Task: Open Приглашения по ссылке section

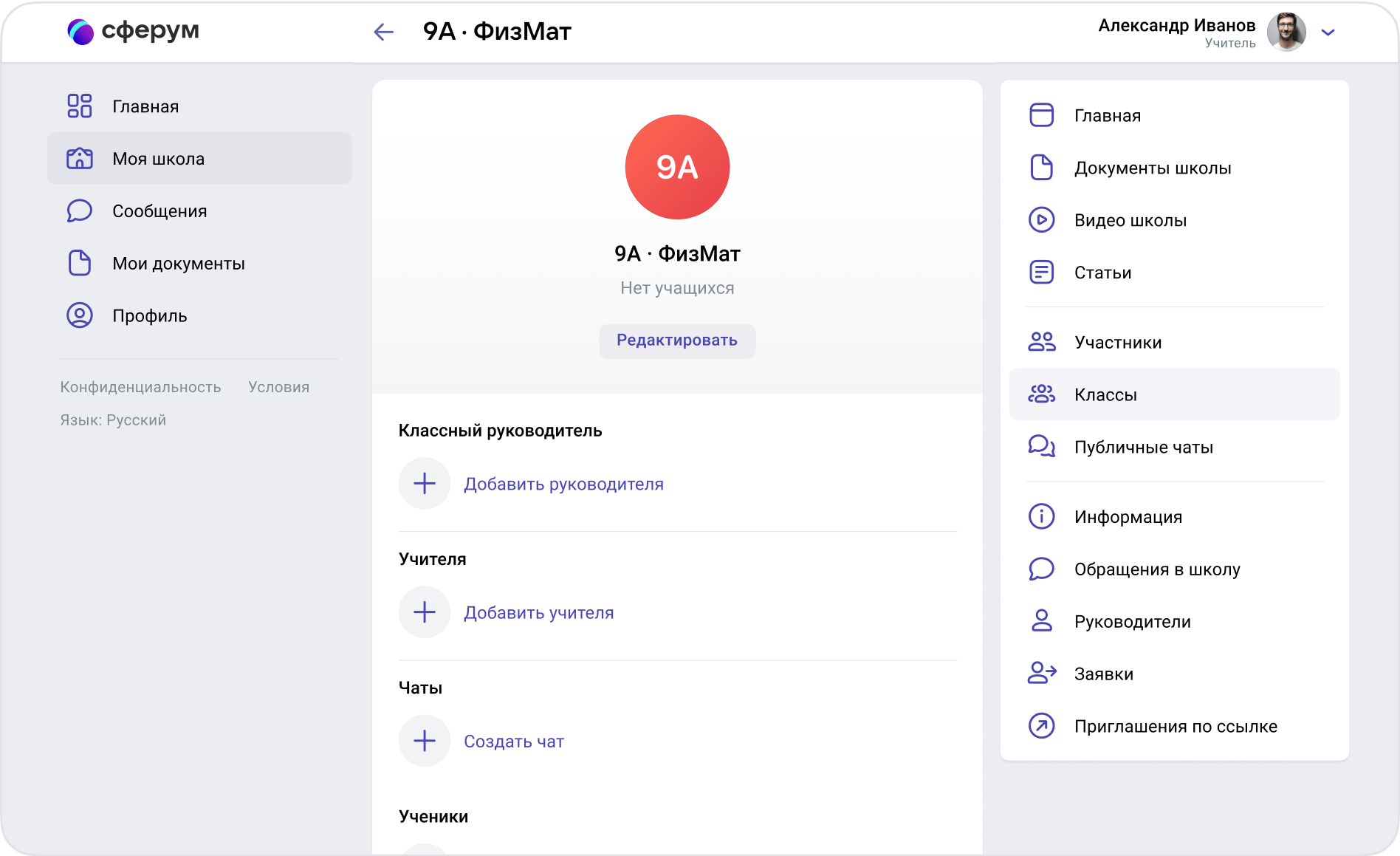Action: (x=1174, y=727)
